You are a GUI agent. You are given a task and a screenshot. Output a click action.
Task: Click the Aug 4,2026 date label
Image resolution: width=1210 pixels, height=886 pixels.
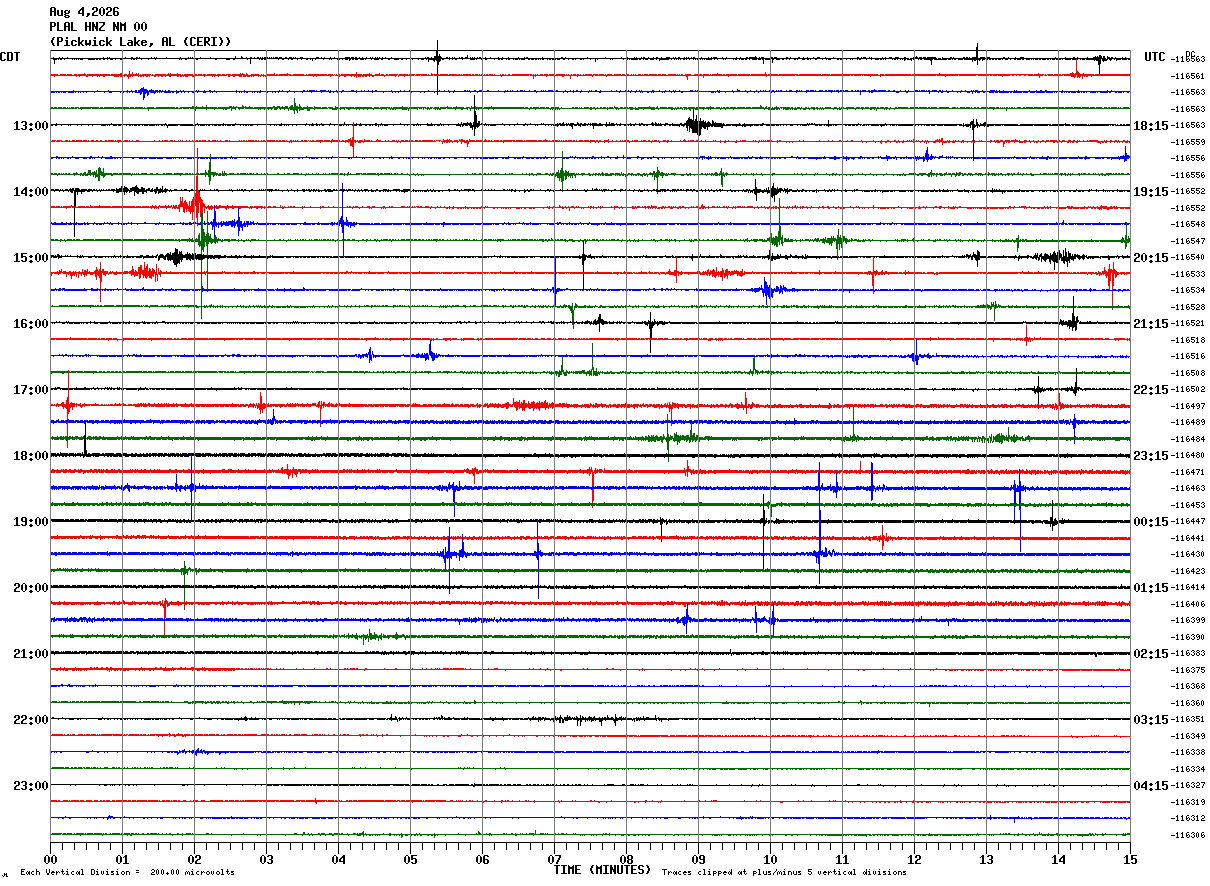[x=84, y=12]
